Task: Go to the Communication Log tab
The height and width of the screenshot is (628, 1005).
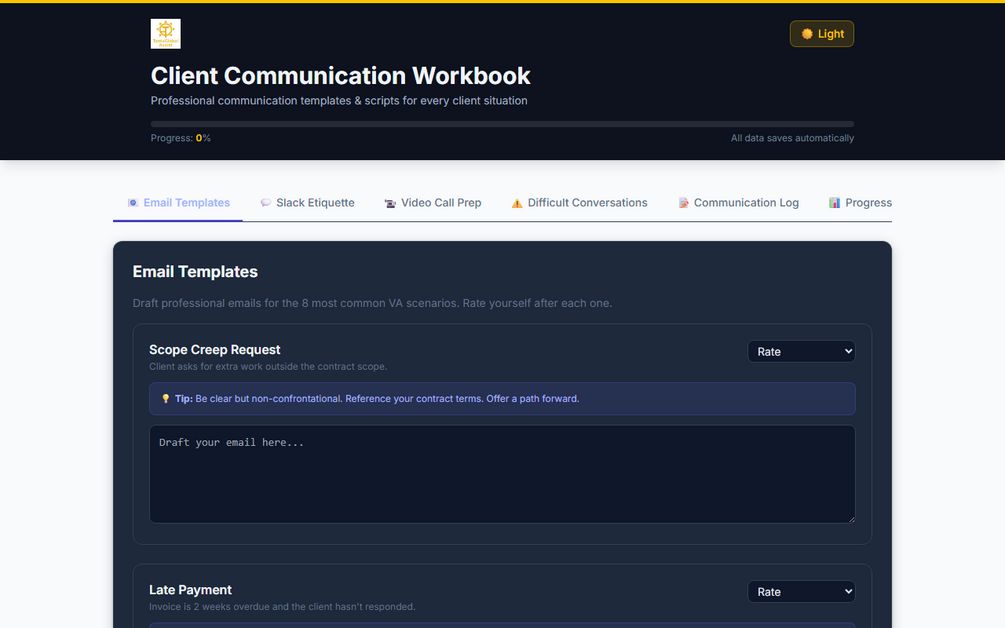Action: pos(738,202)
